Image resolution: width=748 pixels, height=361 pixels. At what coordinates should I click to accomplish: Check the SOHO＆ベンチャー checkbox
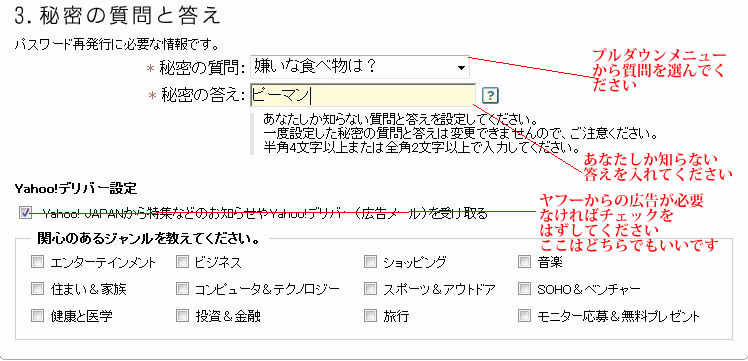(x=524, y=289)
